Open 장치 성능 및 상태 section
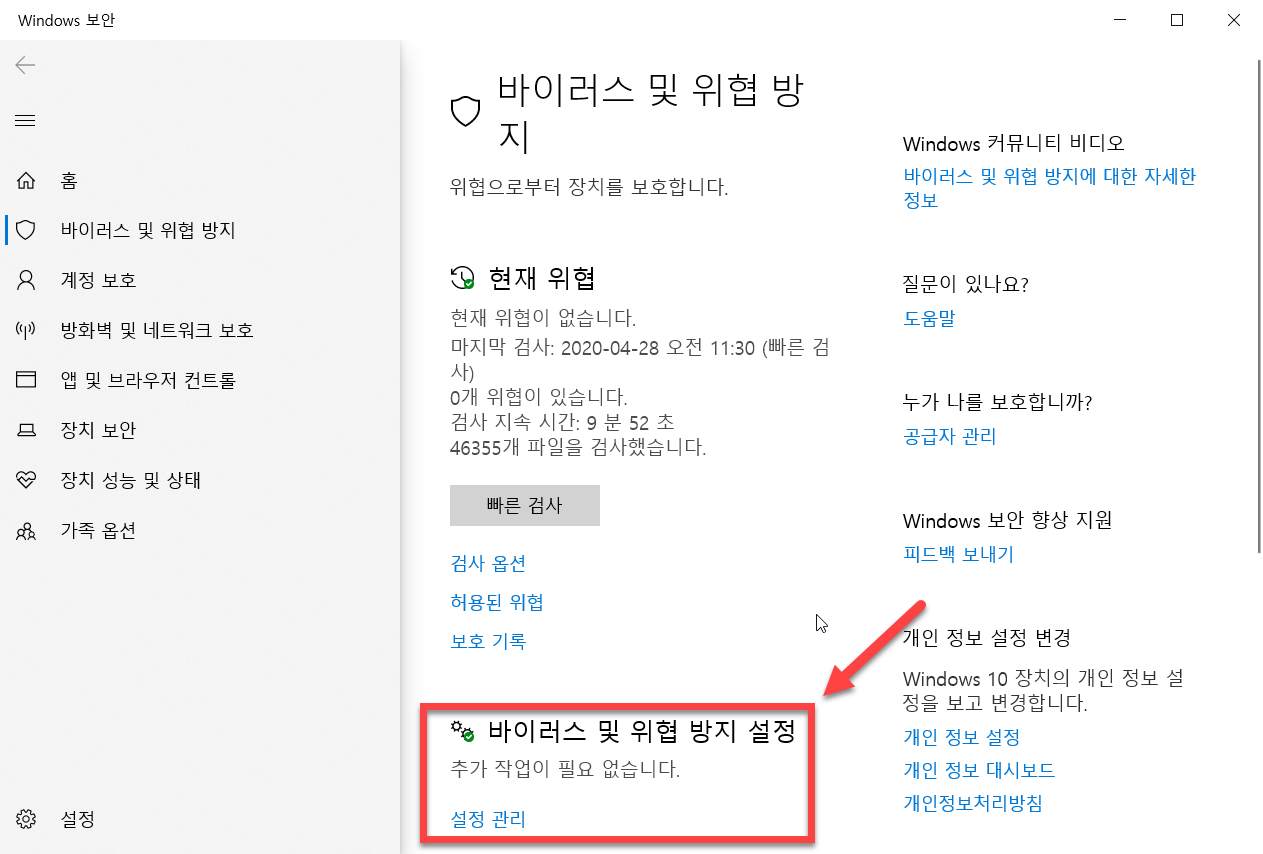Image resolution: width=1263 pixels, height=854 pixels. 131,480
